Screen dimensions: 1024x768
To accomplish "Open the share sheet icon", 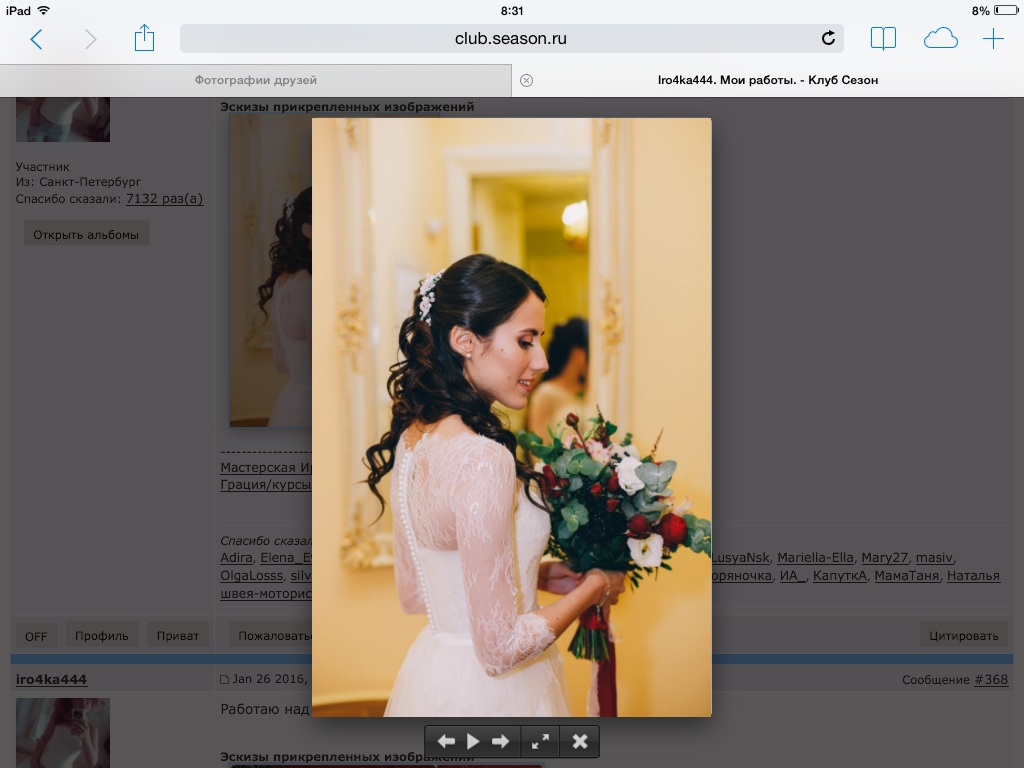I will click(x=144, y=38).
